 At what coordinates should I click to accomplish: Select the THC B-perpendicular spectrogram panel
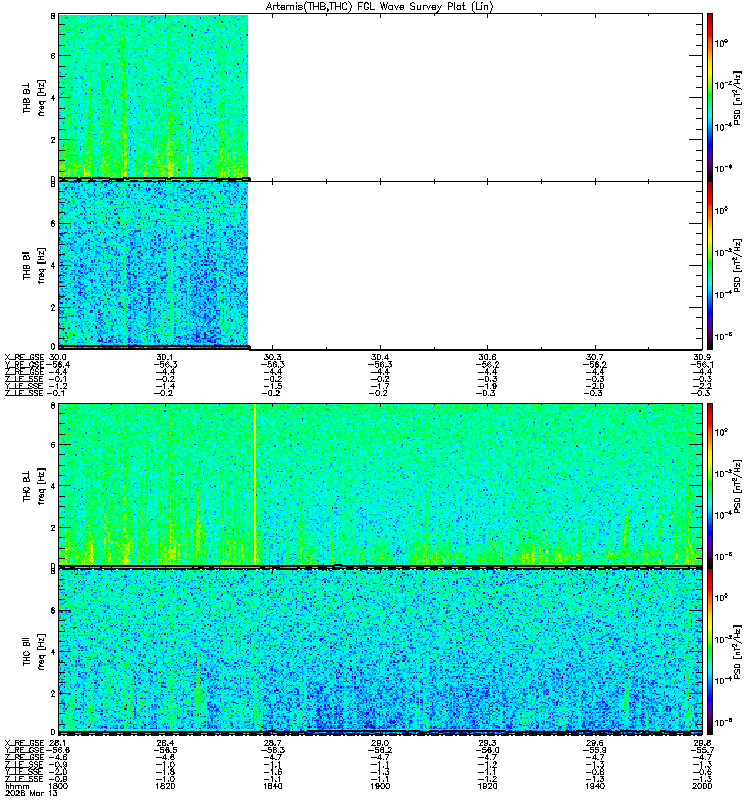pyautogui.click(x=381, y=484)
